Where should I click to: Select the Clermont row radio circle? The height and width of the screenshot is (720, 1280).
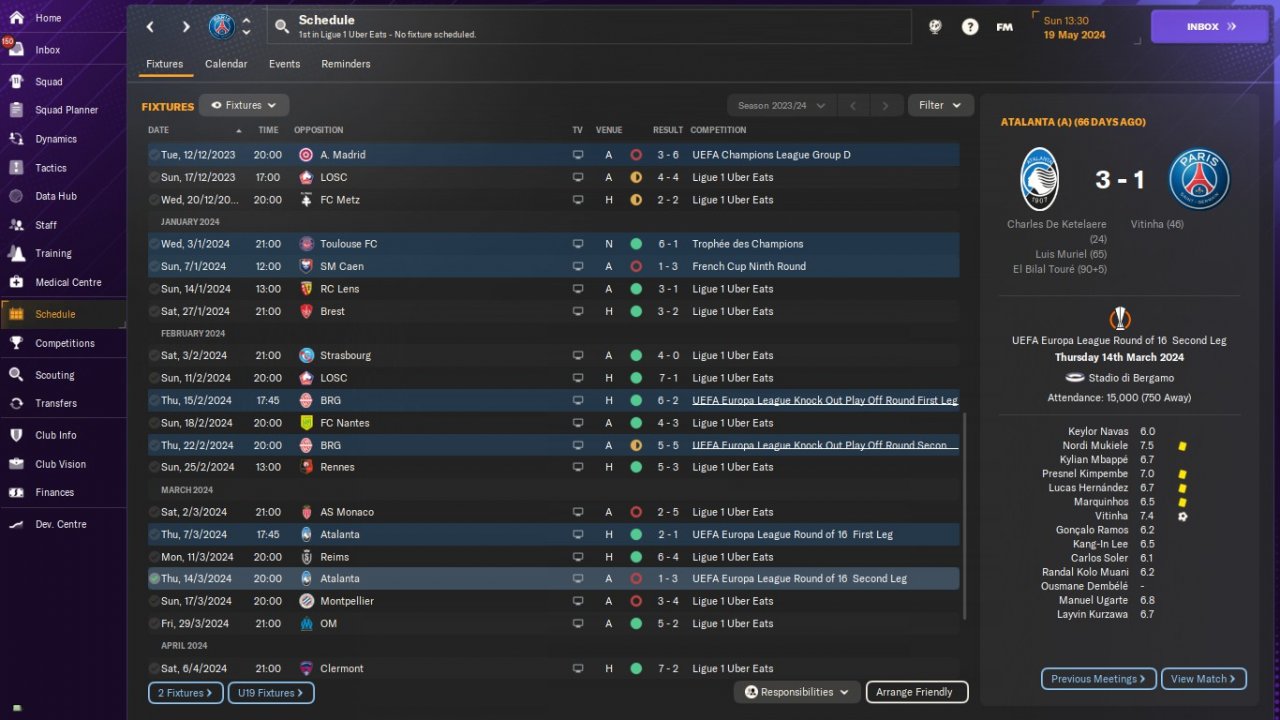click(154, 668)
